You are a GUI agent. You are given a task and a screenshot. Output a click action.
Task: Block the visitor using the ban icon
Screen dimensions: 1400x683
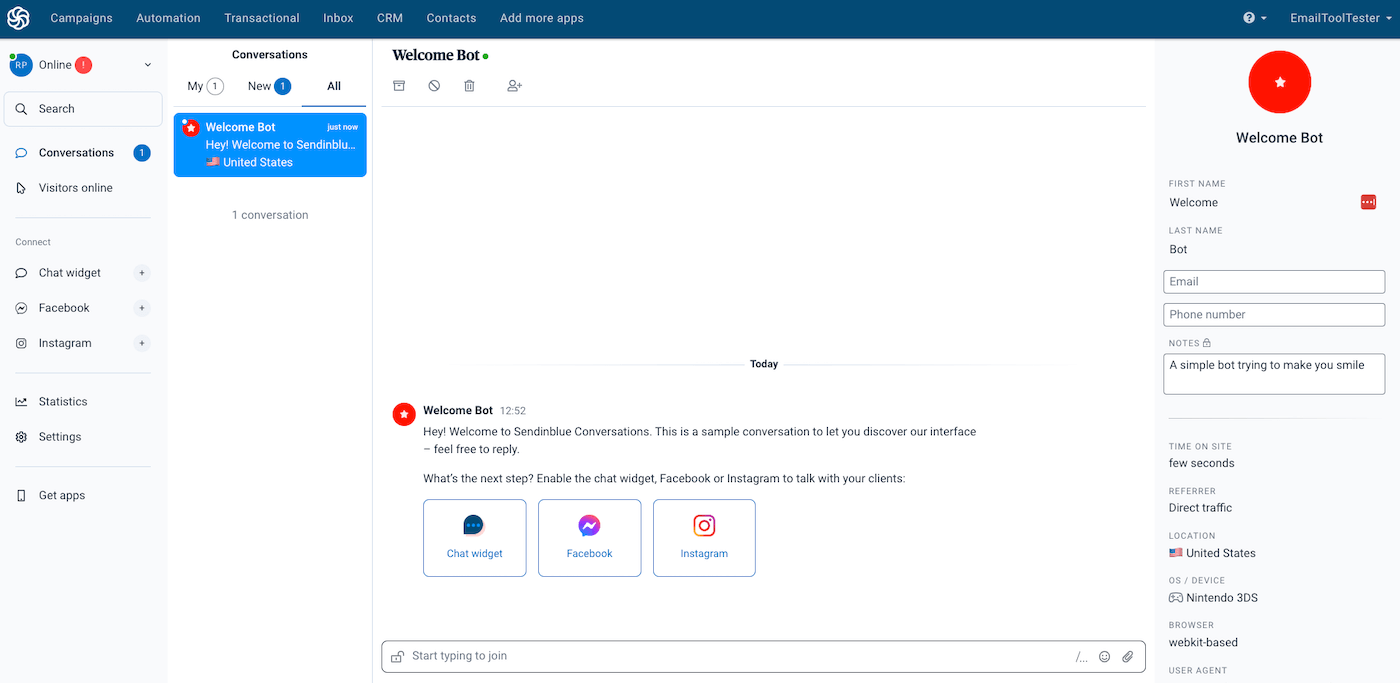tap(434, 86)
